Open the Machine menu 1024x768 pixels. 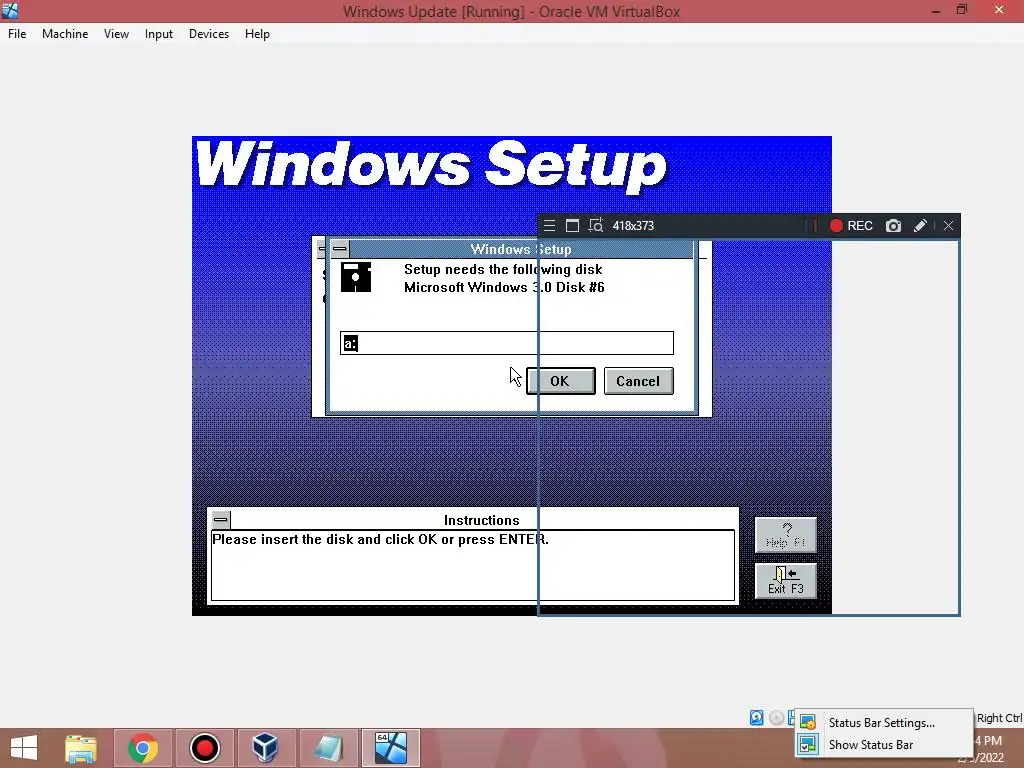click(x=65, y=34)
